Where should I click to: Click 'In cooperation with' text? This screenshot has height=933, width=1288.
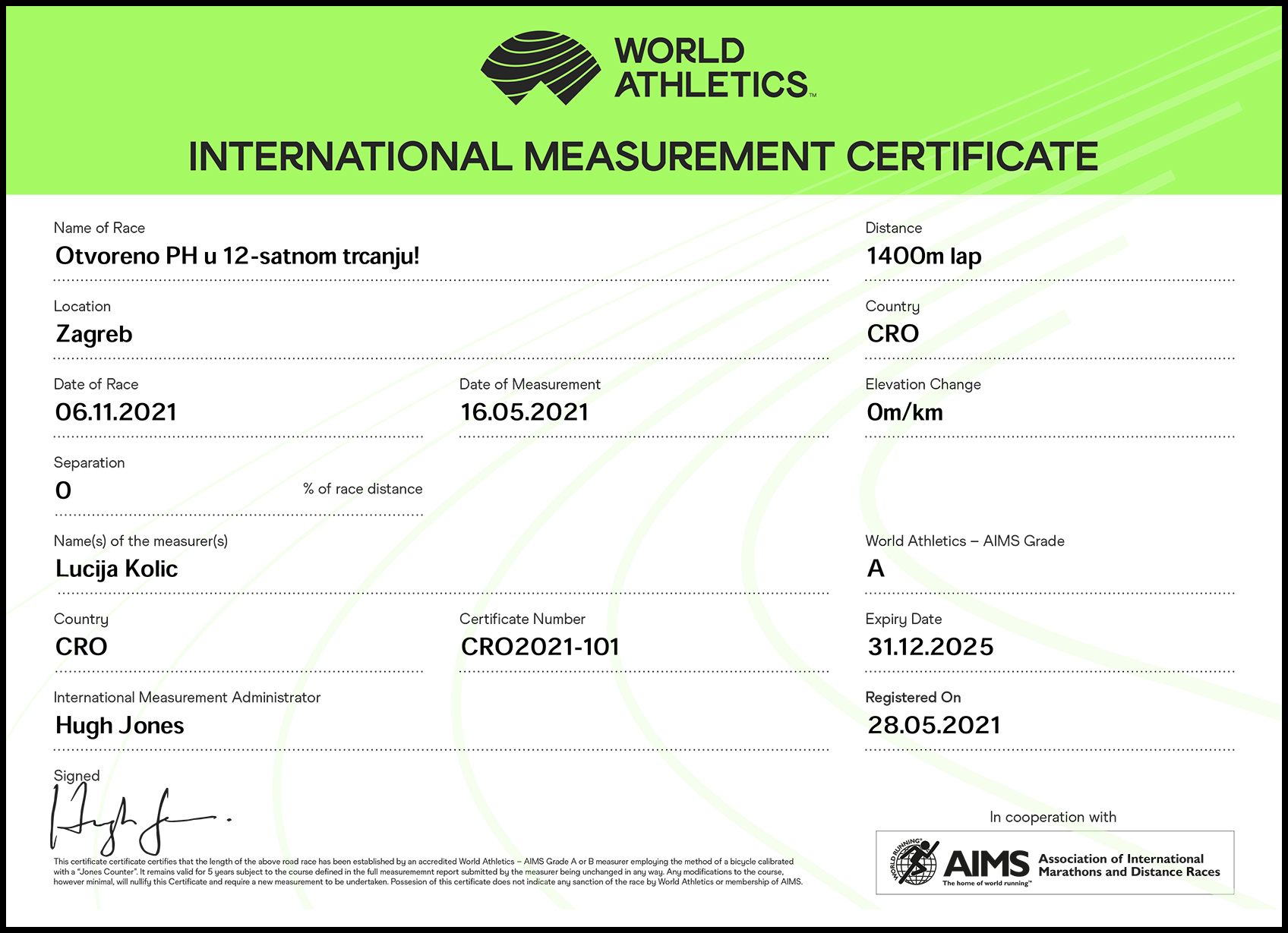1053,818
